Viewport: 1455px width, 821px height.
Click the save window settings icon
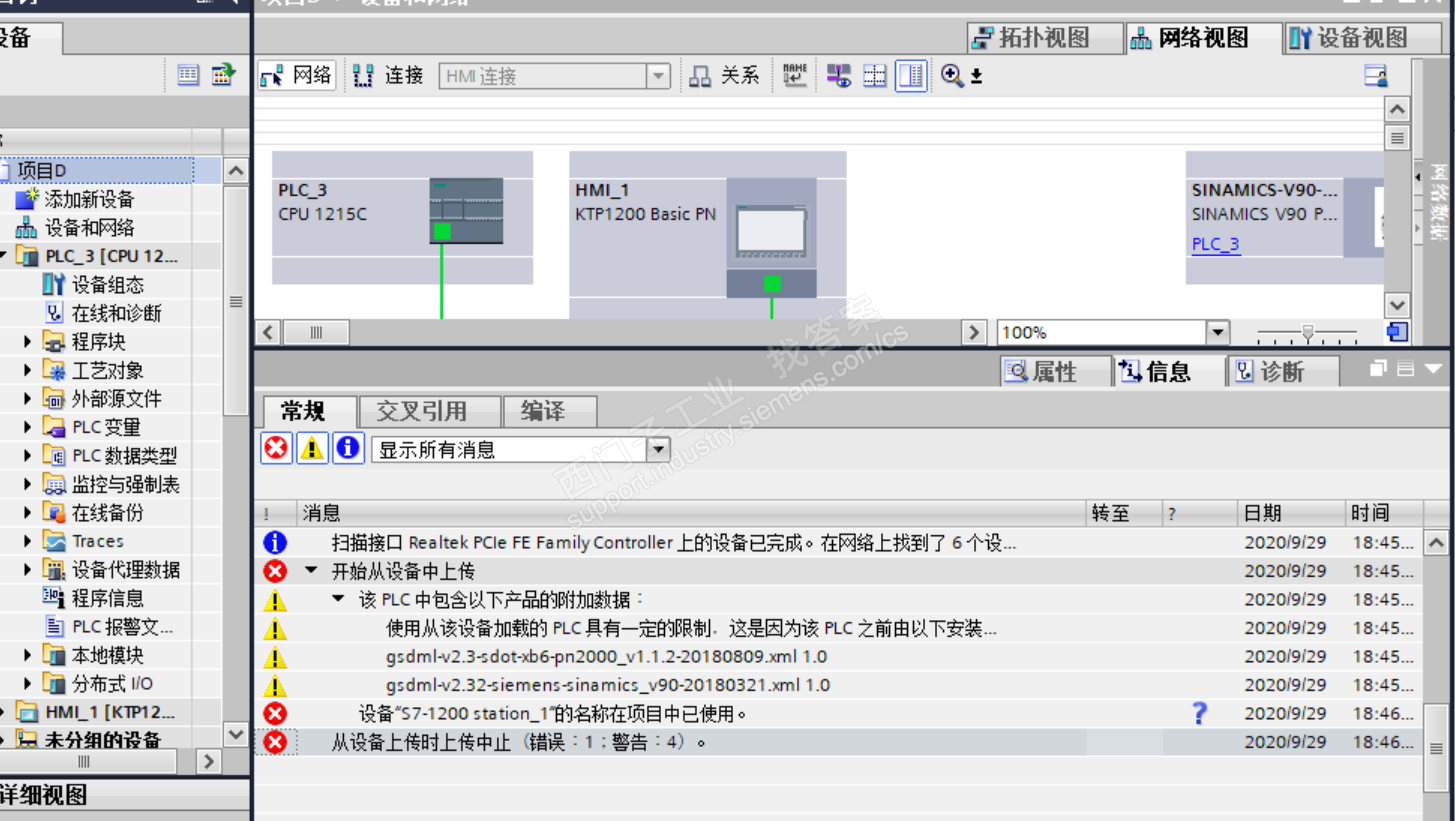click(x=1376, y=75)
